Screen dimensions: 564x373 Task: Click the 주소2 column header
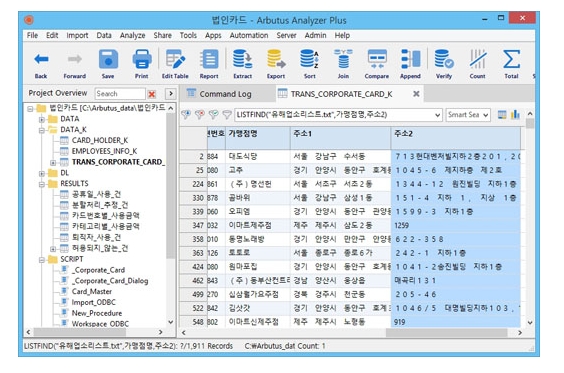pyautogui.click(x=456, y=137)
